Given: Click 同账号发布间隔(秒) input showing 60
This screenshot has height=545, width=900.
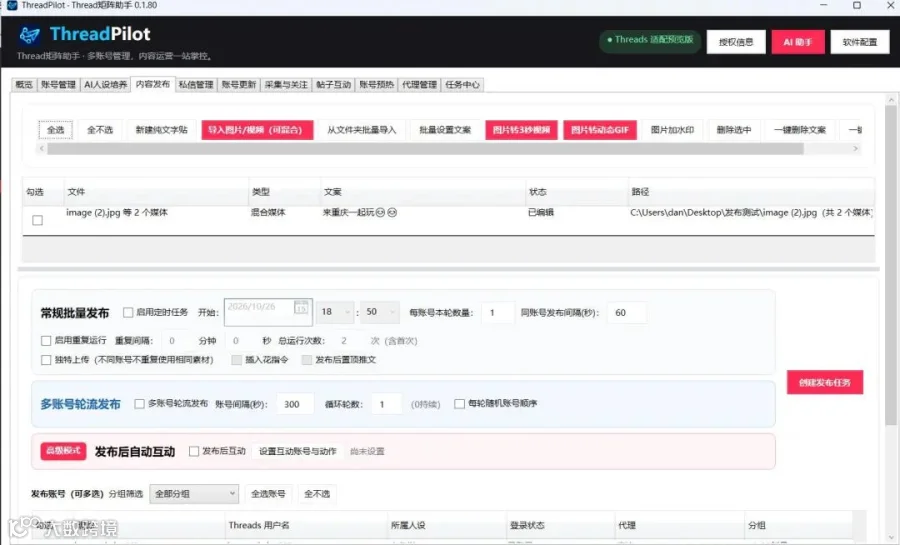Looking at the screenshot, I should click(627, 313).
